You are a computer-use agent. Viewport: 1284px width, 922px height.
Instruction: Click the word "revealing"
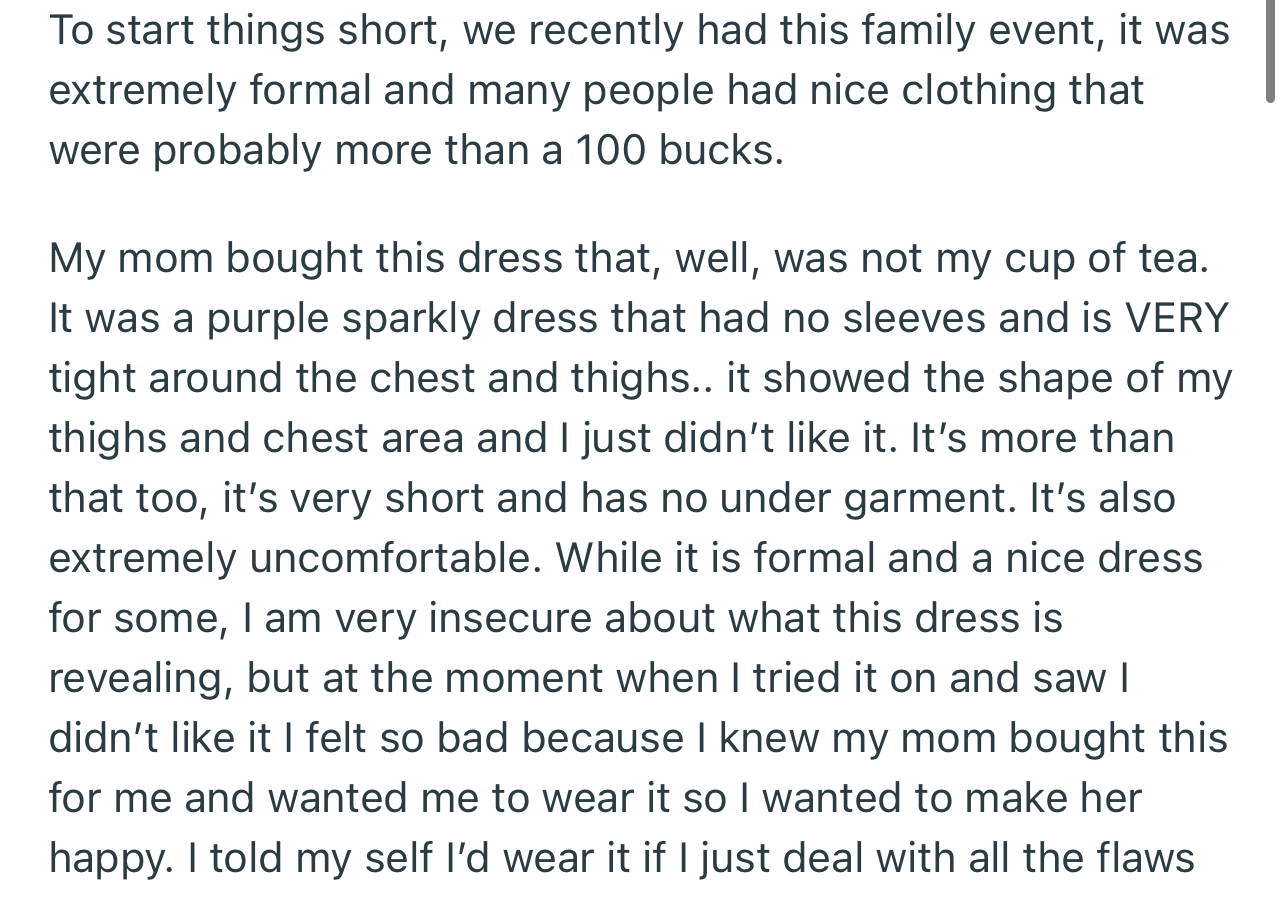pyautogui.click(x=138, y=678)
